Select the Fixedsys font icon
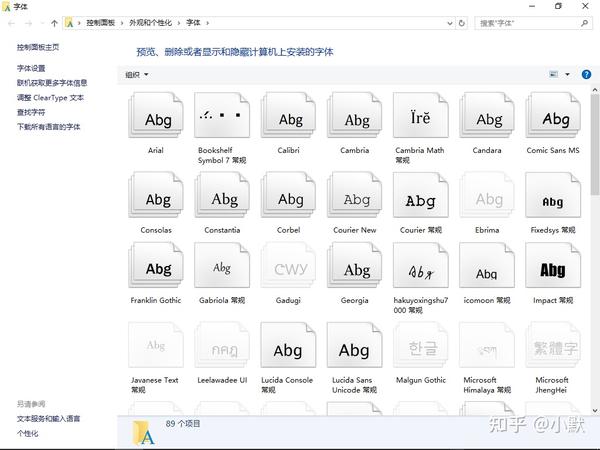Image resolution: width=600 pixels, height=450 pixels. coord(553,195)
